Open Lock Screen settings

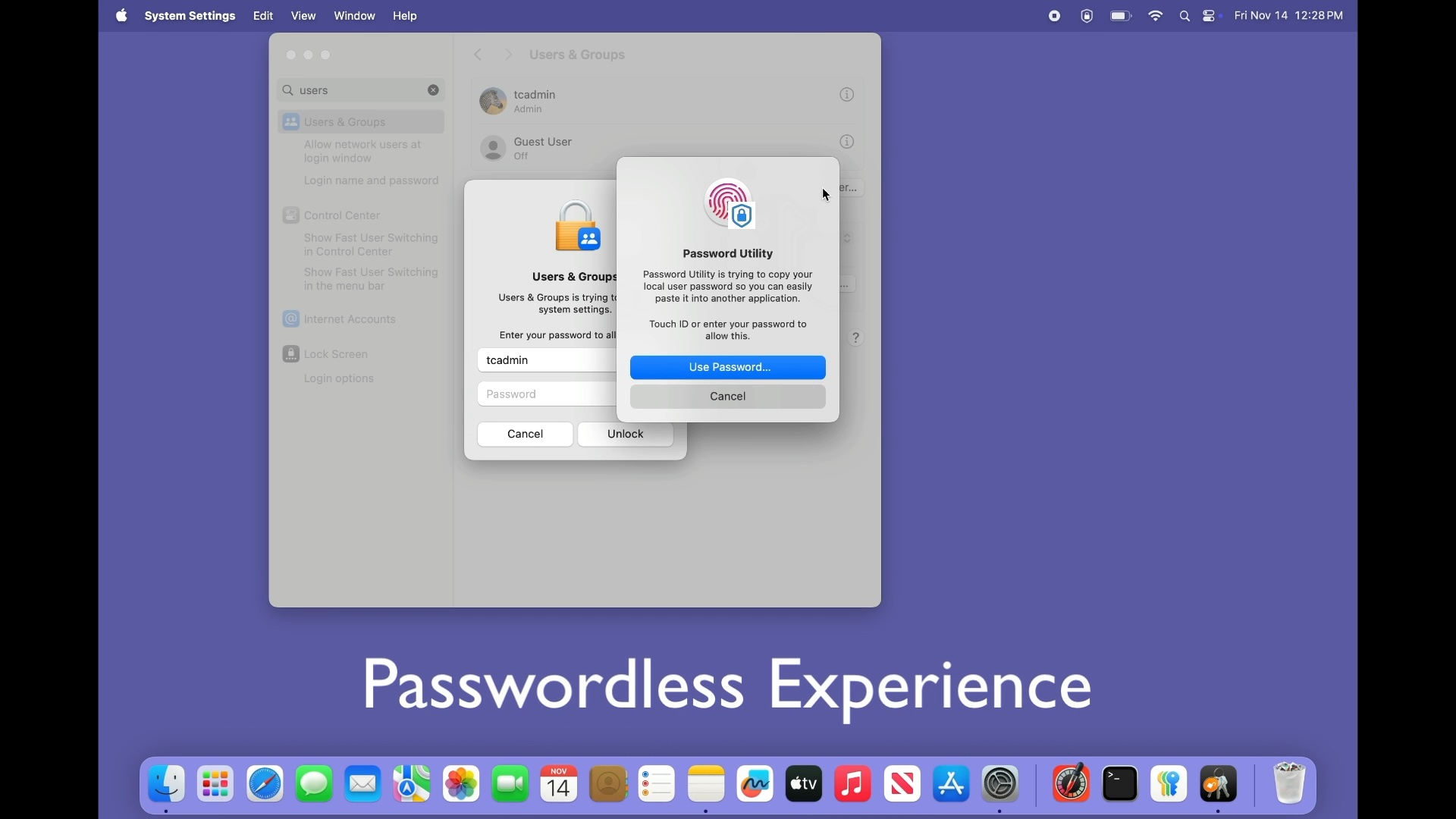[x=334, y=353]
